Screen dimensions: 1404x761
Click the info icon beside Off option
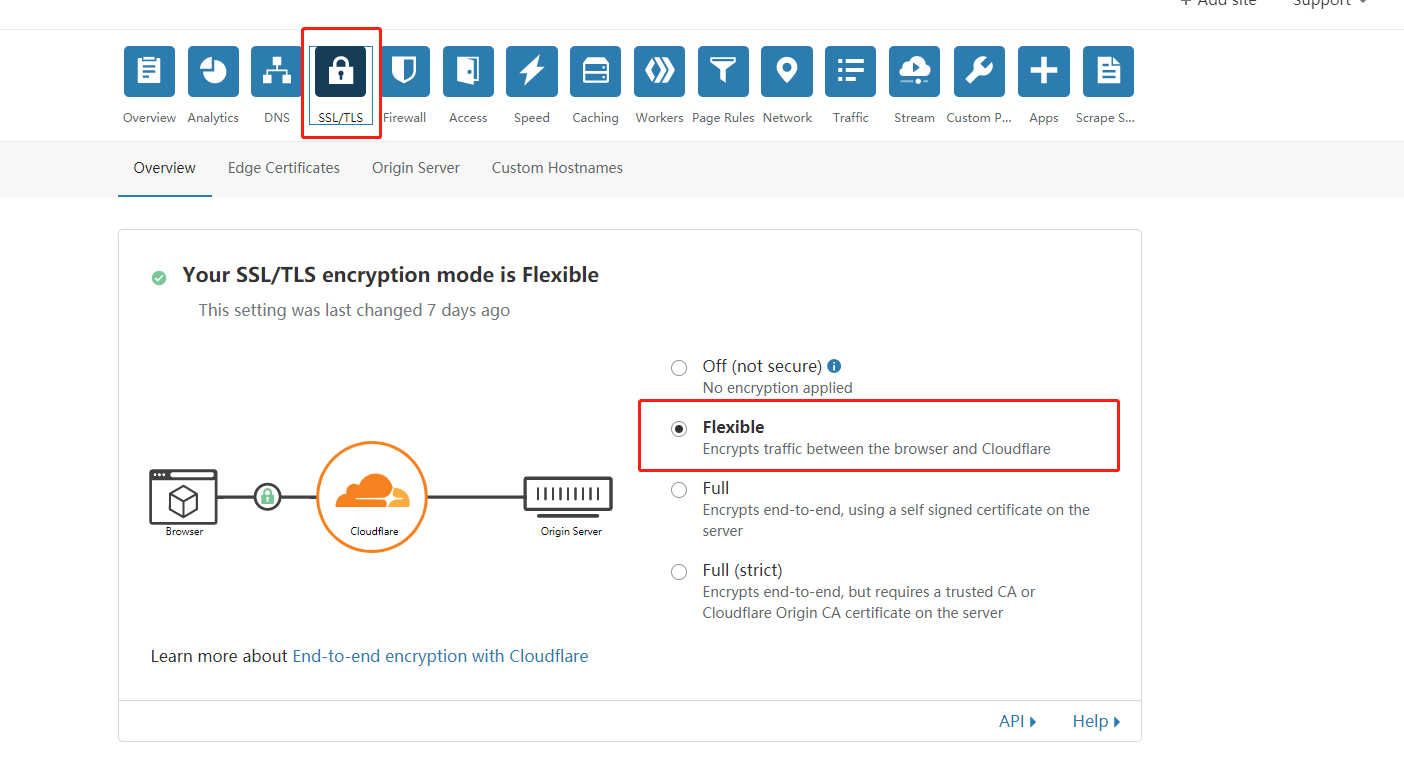coord(834,365)
